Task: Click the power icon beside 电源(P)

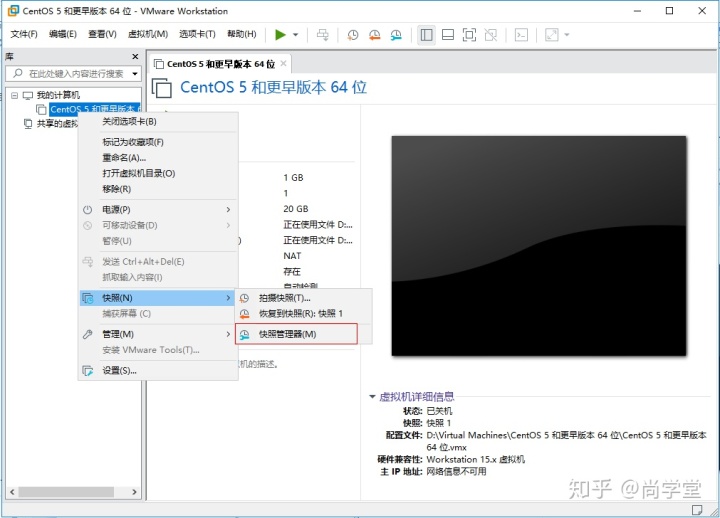Action: (87, 209)
